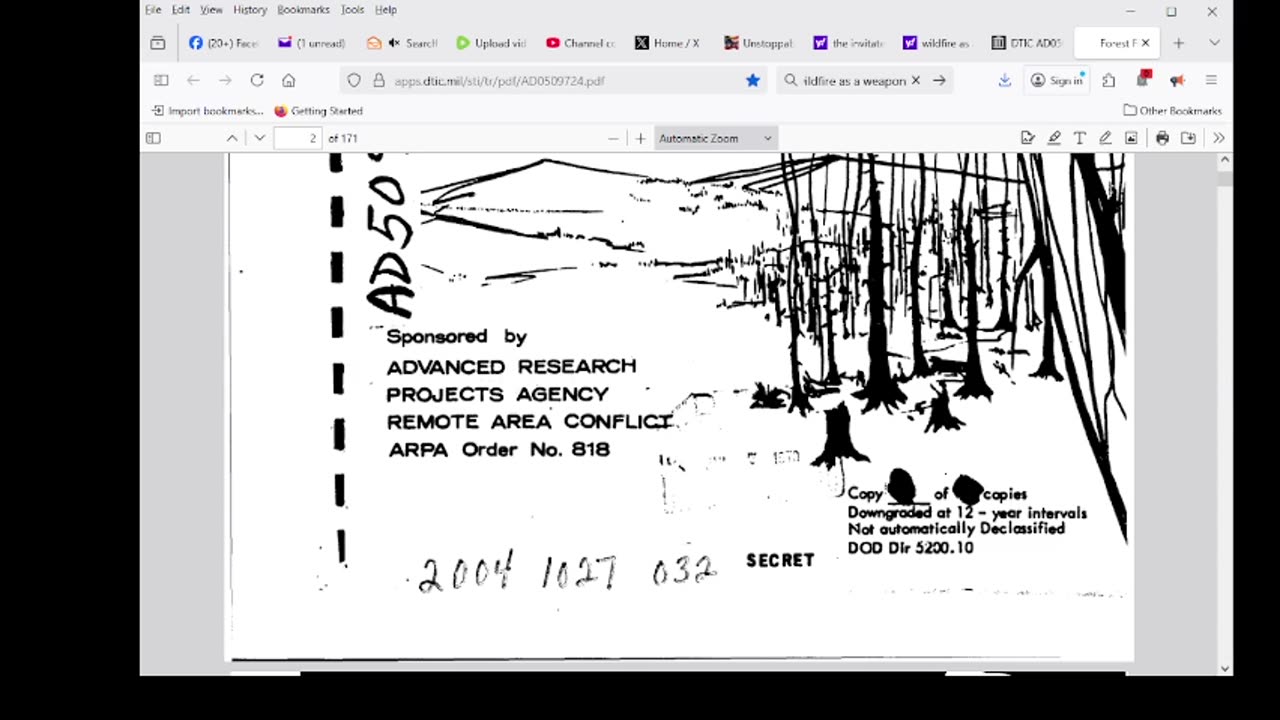Switch to the 'the invitat' Yahoo tab
Image resolution: width=1280 pixels, height=720 pixels.
click(847, 43)
